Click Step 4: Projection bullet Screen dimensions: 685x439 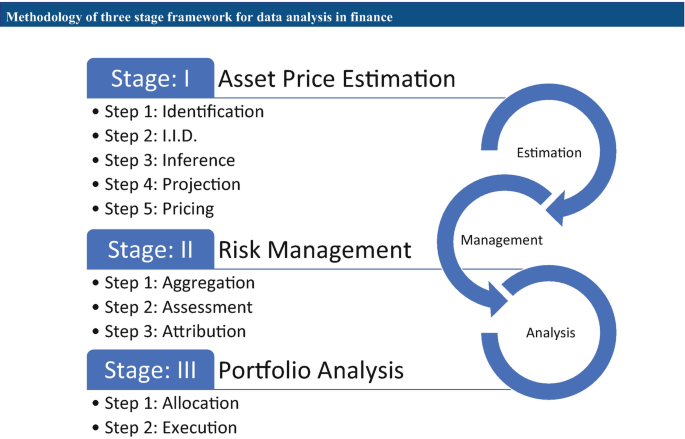pos(166,184)
